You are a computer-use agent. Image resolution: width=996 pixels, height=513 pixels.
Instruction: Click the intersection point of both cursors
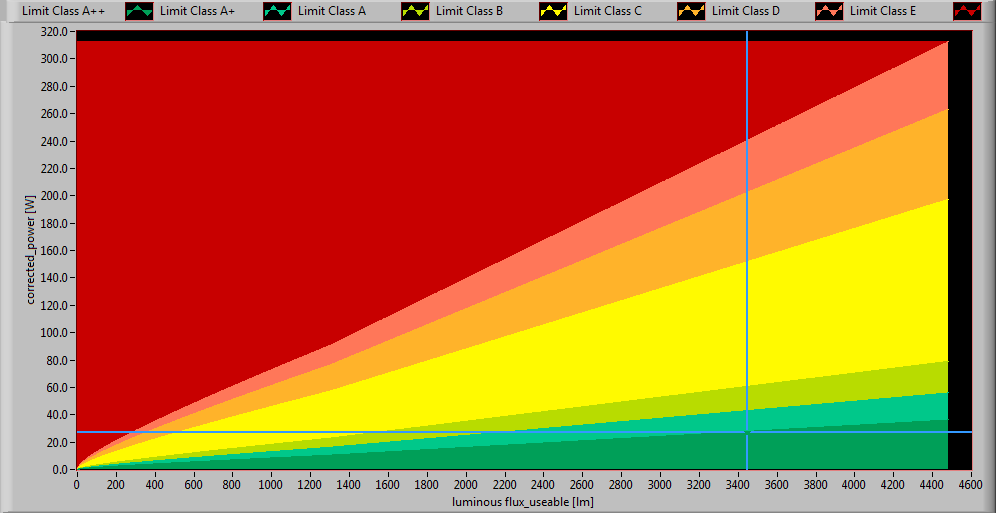pyautogui.click(x=746, y=432)
